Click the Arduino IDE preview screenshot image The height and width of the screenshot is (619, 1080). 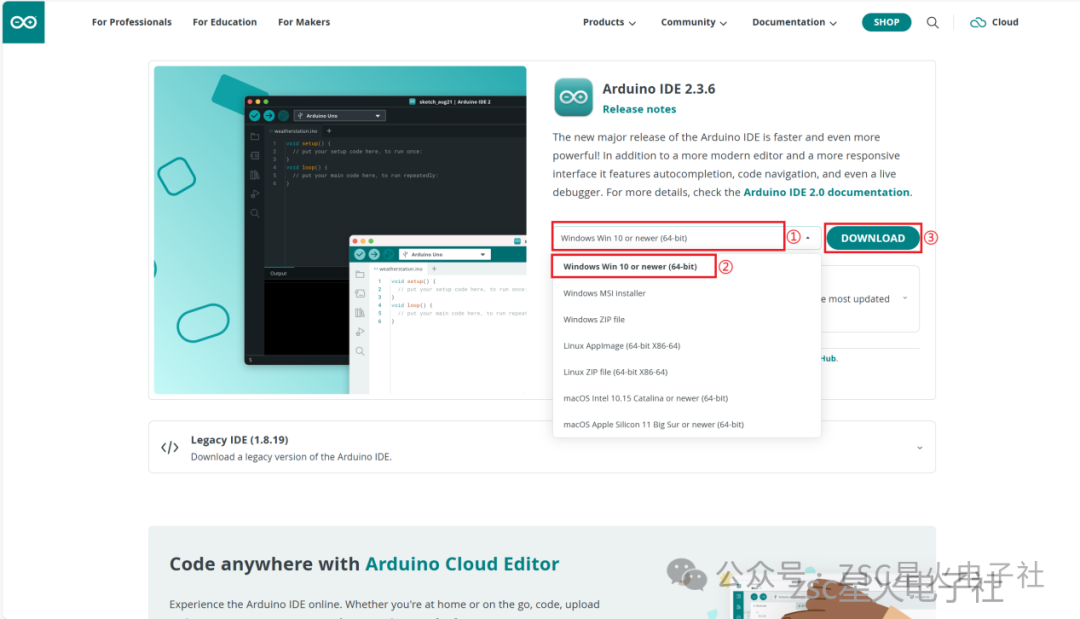pos(340,230)
